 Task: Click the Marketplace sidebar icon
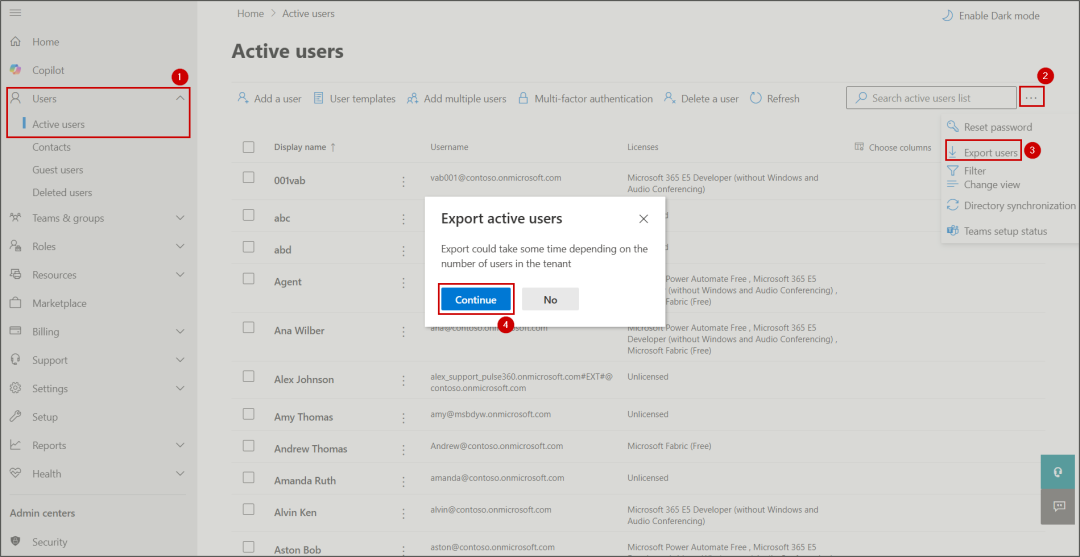click(15, 303)
